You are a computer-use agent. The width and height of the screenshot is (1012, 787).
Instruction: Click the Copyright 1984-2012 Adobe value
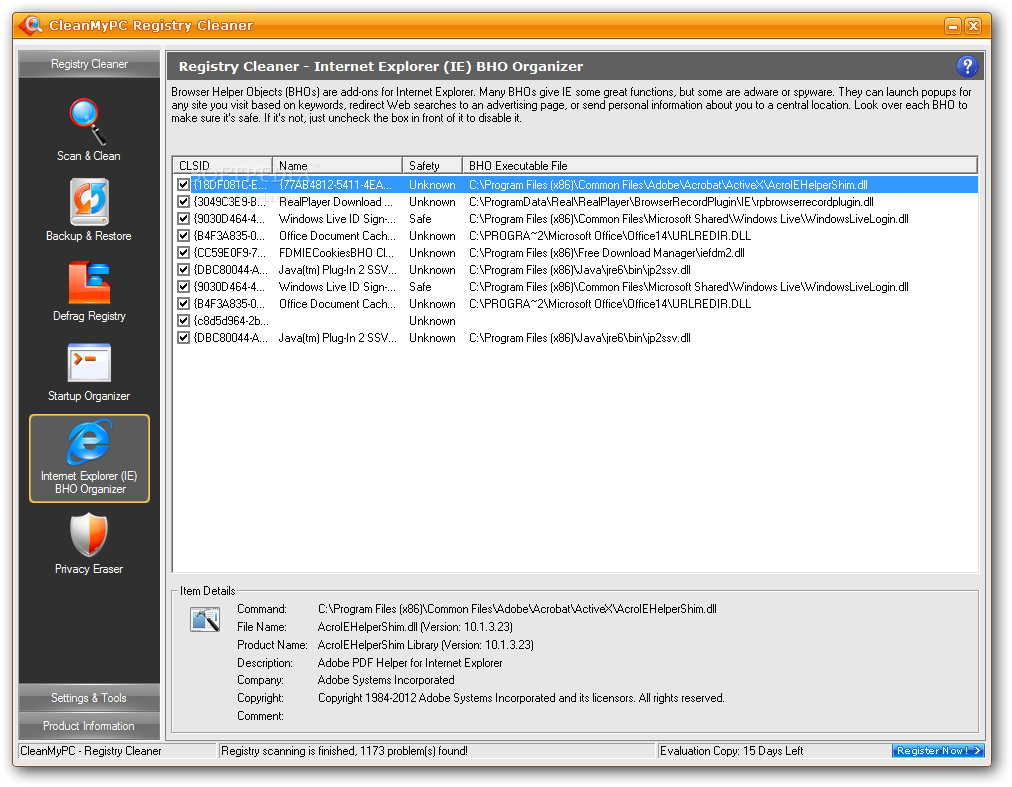521,698
